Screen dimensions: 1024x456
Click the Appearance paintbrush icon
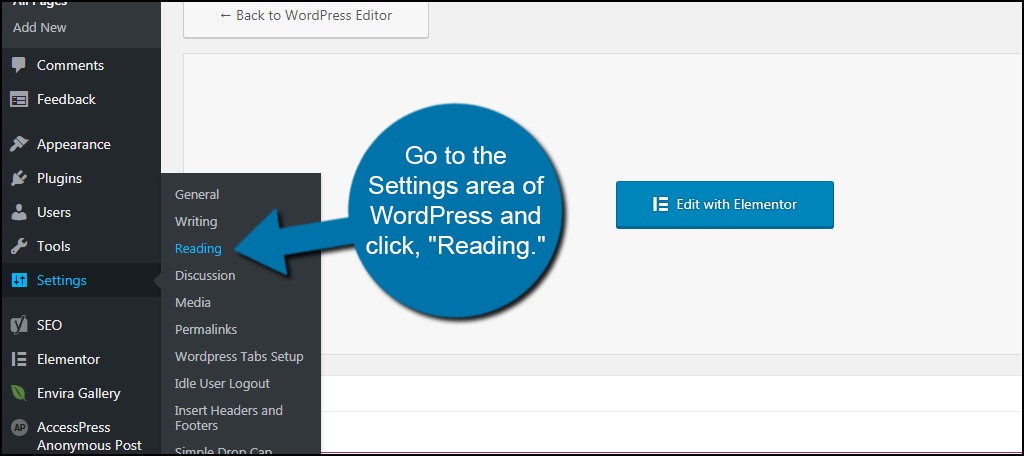click(19, 144)
